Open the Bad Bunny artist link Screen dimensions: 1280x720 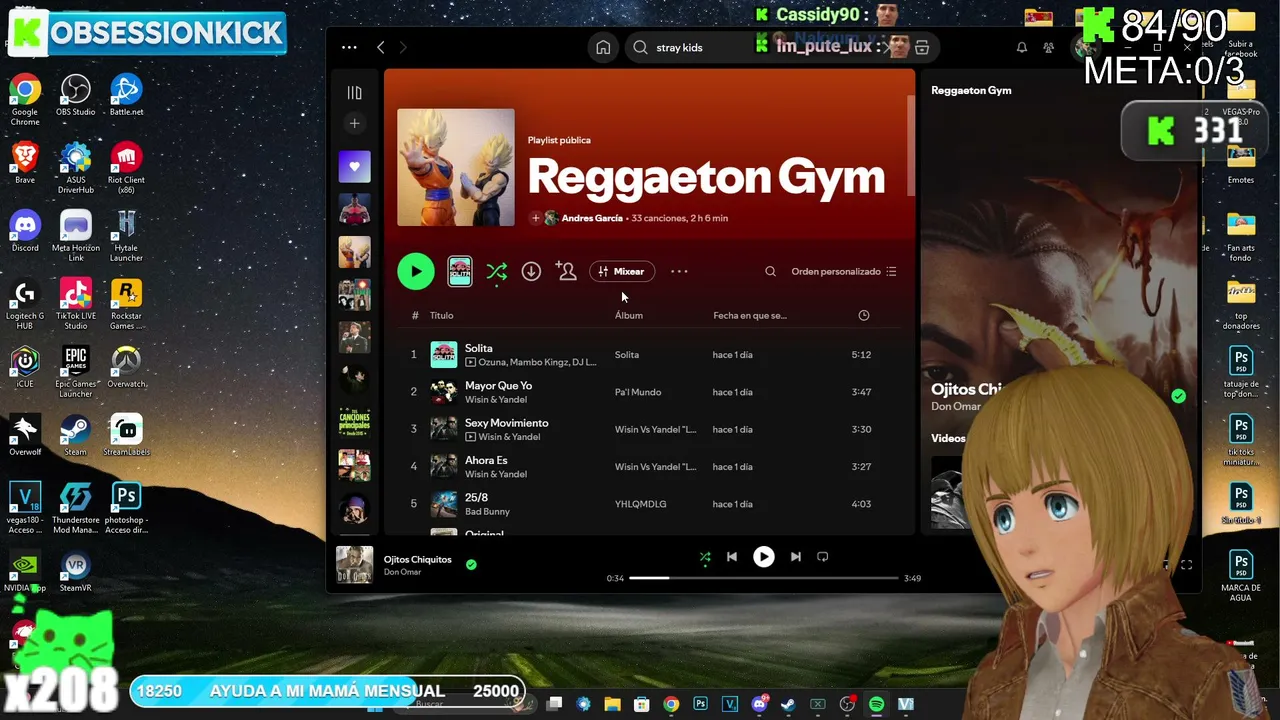coord(487,512)
